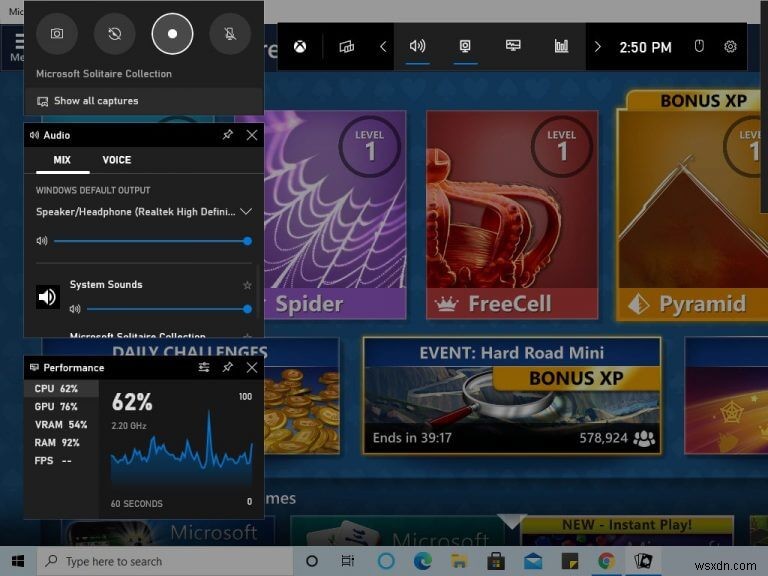Viewport: 768px width, 576px height.
Task: Click the left chevron in the Game Bar
Action: [383, 47]
